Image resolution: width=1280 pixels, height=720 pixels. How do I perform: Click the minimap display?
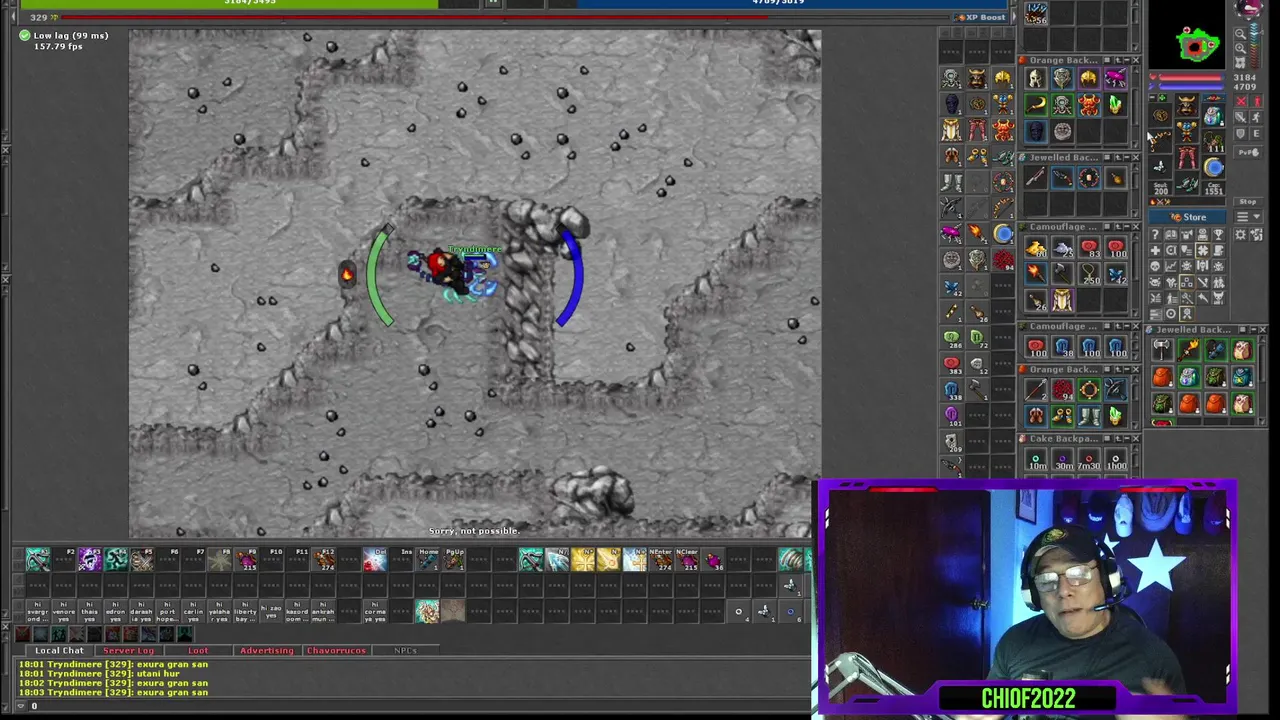coord(1187,35)
